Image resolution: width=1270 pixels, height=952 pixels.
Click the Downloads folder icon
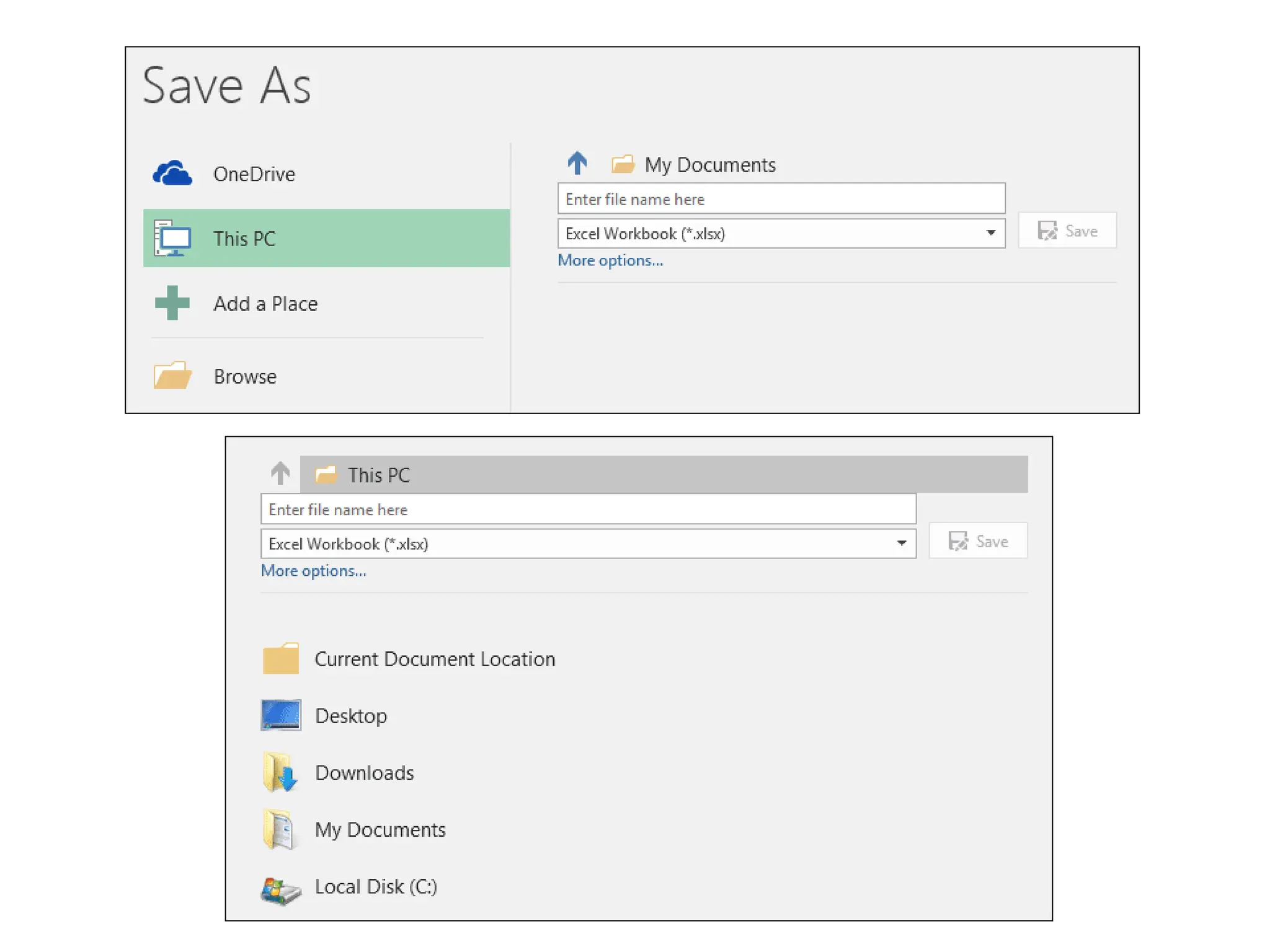pos(281,772)
